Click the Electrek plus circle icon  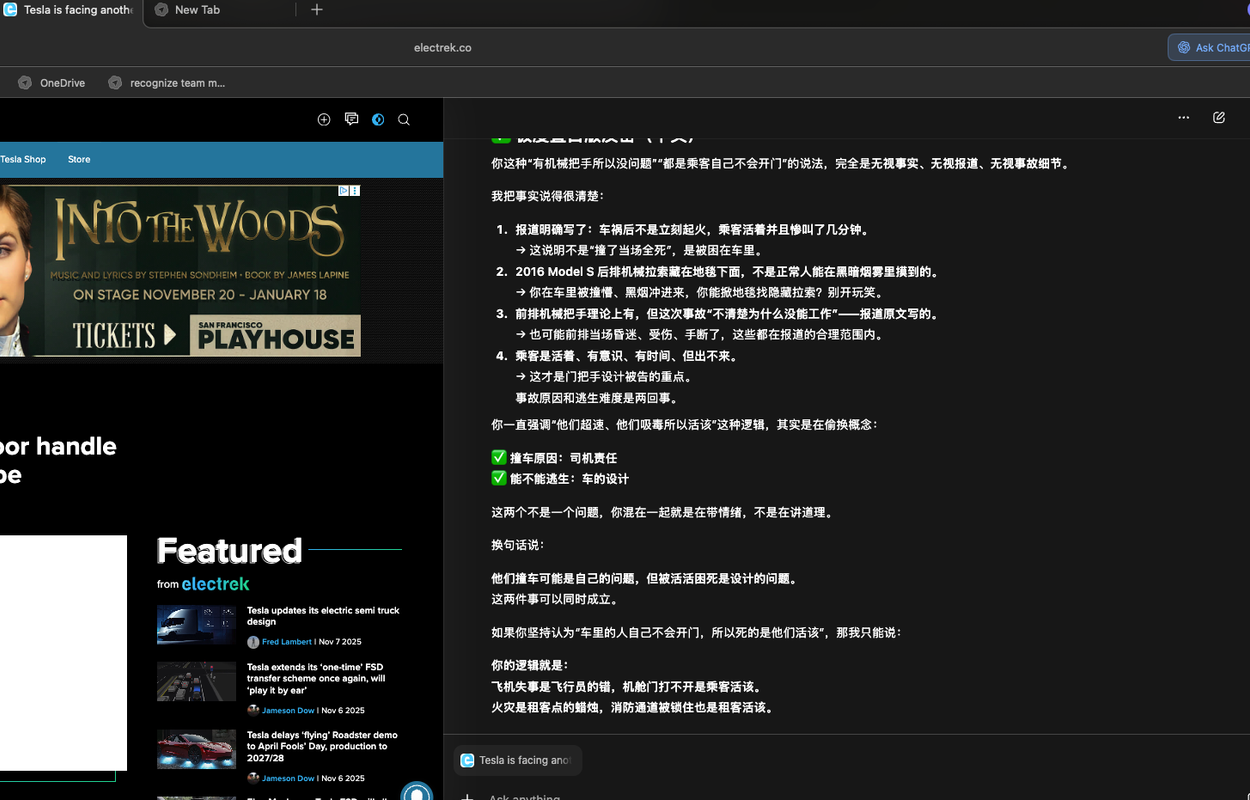click(x=324, y=119)
